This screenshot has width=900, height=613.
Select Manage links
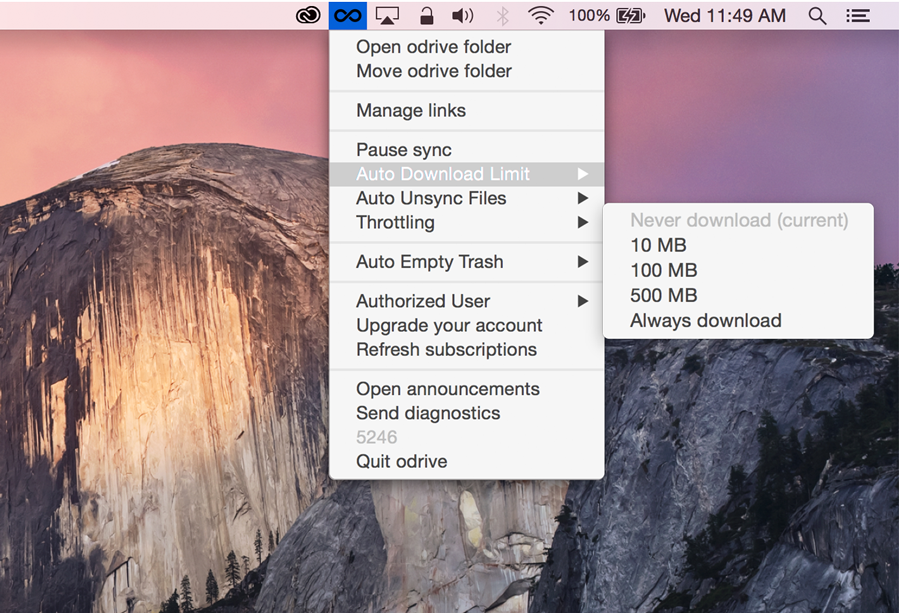point(467,110)
